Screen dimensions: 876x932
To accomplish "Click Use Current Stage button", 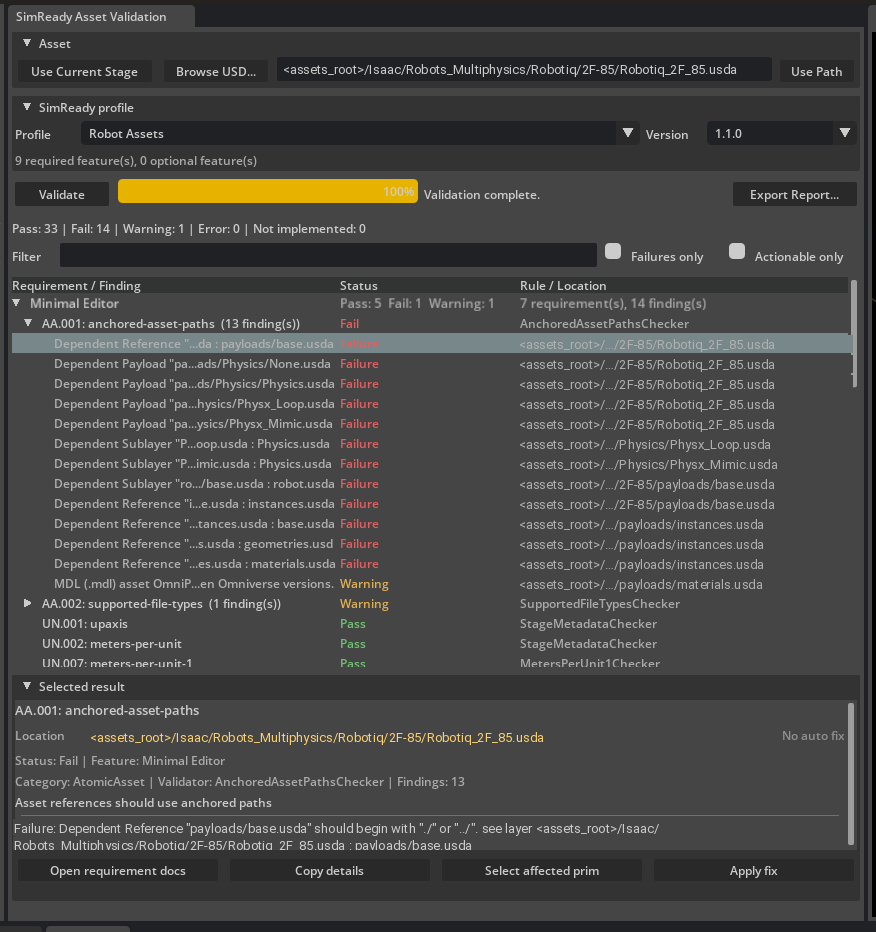I will pyautogui.click(x=84, y=71).
